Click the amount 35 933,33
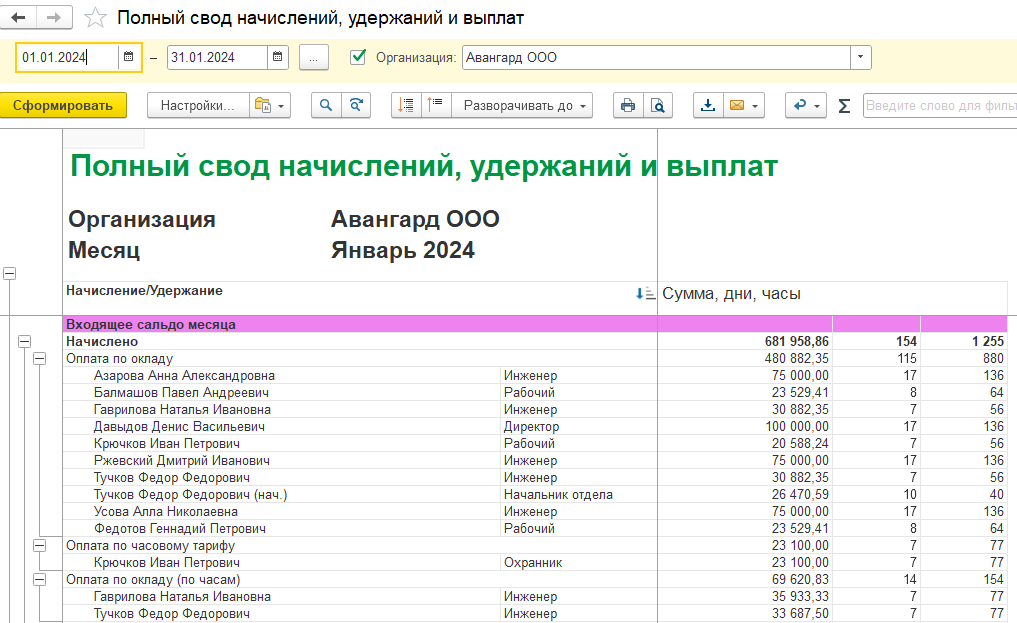Viewport: 1017px width, 623px height. tap(800, 596)
